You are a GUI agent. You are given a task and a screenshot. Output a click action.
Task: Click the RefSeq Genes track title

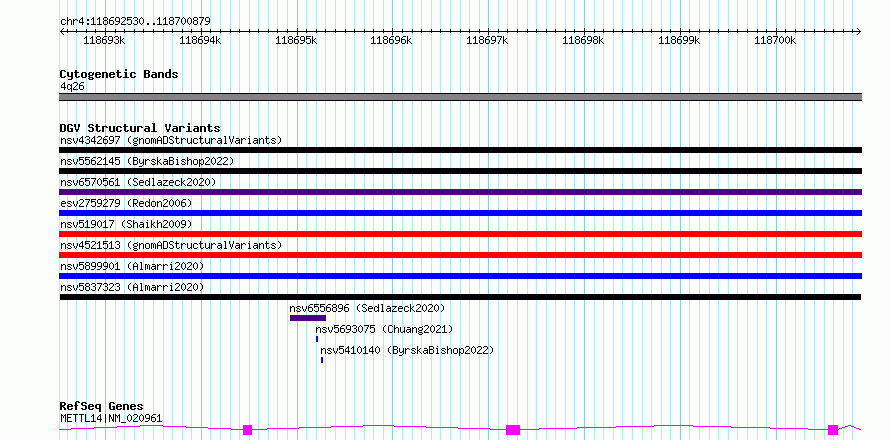[x=101, y=407]
